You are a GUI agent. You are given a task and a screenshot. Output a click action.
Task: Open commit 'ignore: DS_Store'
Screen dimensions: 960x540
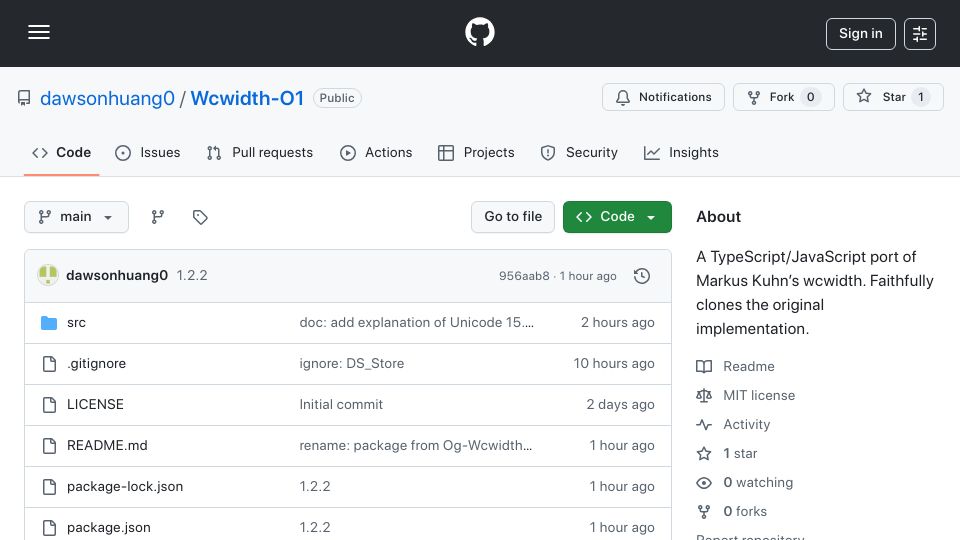(351, 364)
